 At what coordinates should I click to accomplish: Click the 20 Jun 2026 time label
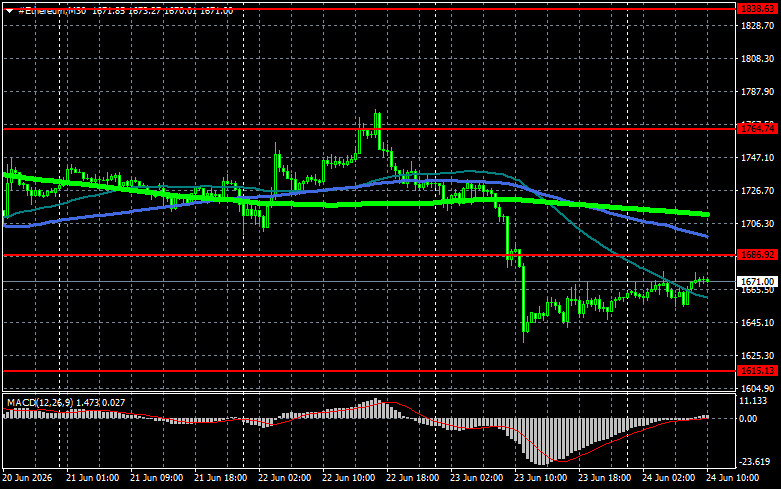[x=27, y=478]
